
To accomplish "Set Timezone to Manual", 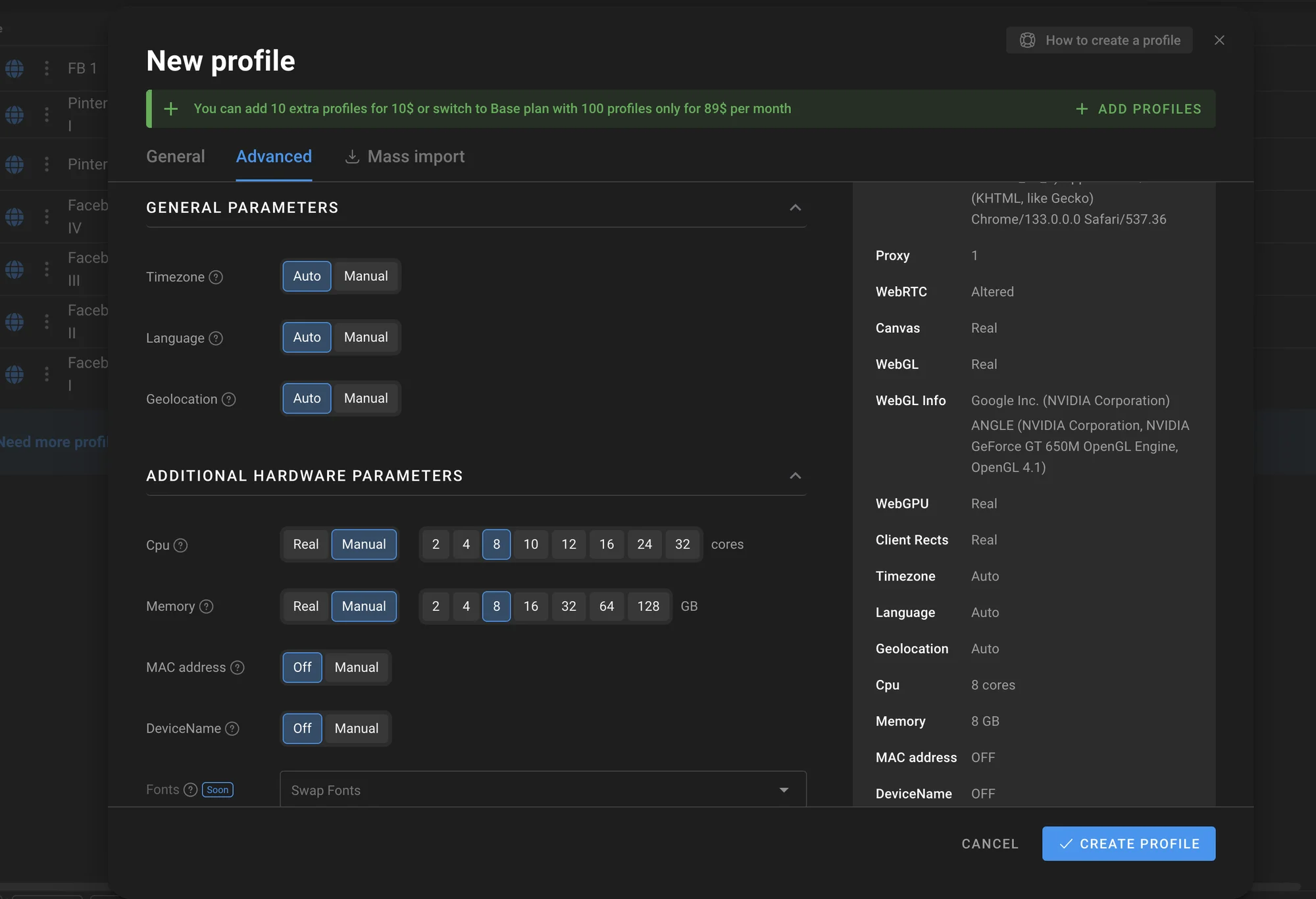I will click(x=366, y=276).
